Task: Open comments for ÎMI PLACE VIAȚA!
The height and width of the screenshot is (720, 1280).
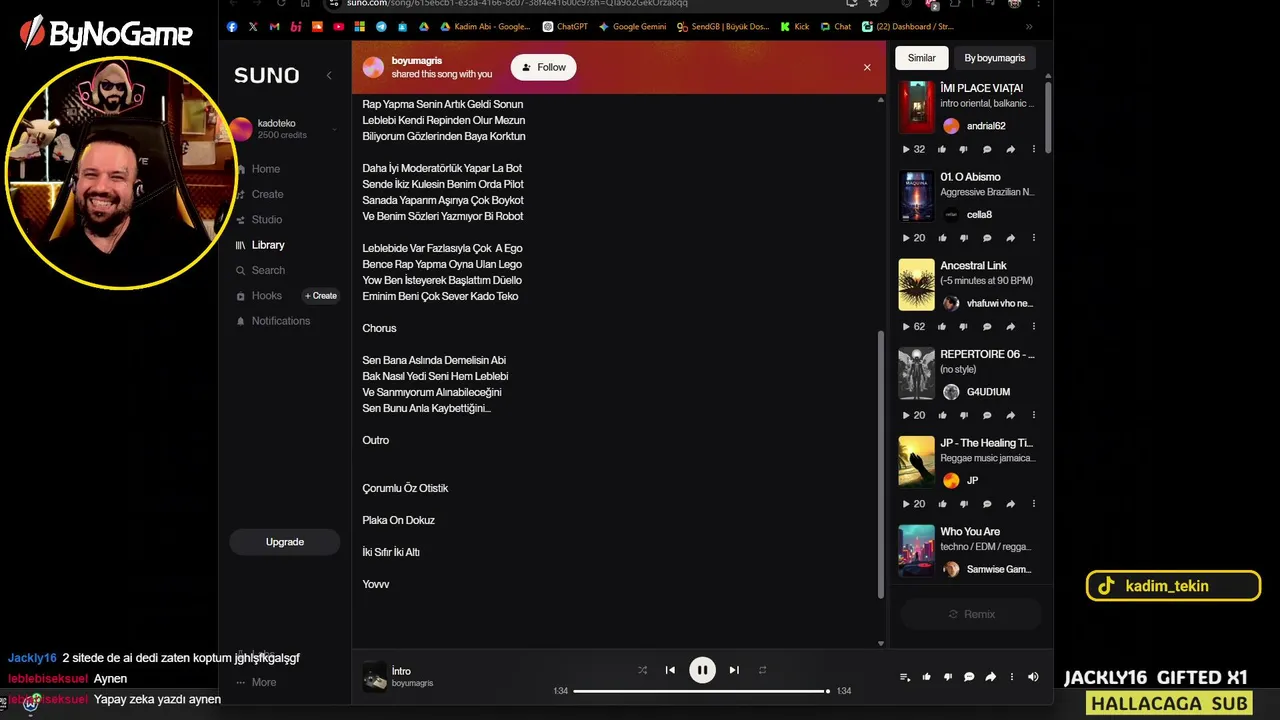Action: (987, 149)
